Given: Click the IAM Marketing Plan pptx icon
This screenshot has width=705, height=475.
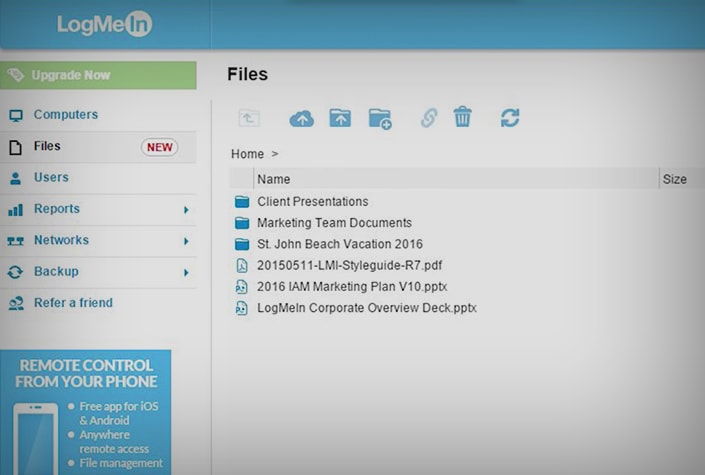Looking at the screenshot, I should 242,287.
